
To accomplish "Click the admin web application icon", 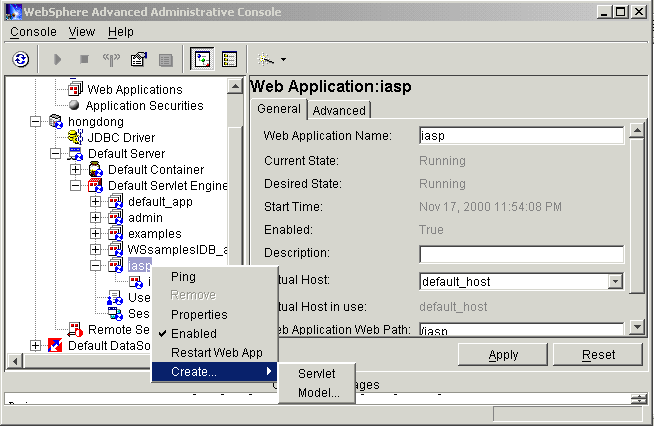I will pyautogui.click(x=116, y=217).
